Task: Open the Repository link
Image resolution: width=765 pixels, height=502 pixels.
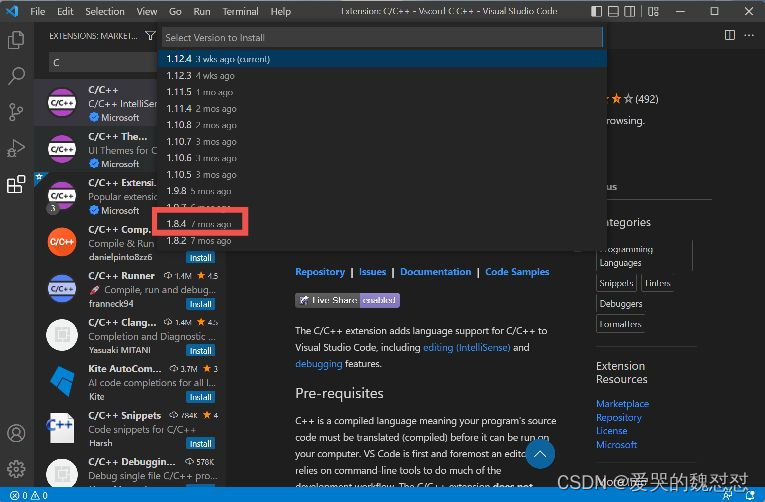Action: click(x=320, y=272)
